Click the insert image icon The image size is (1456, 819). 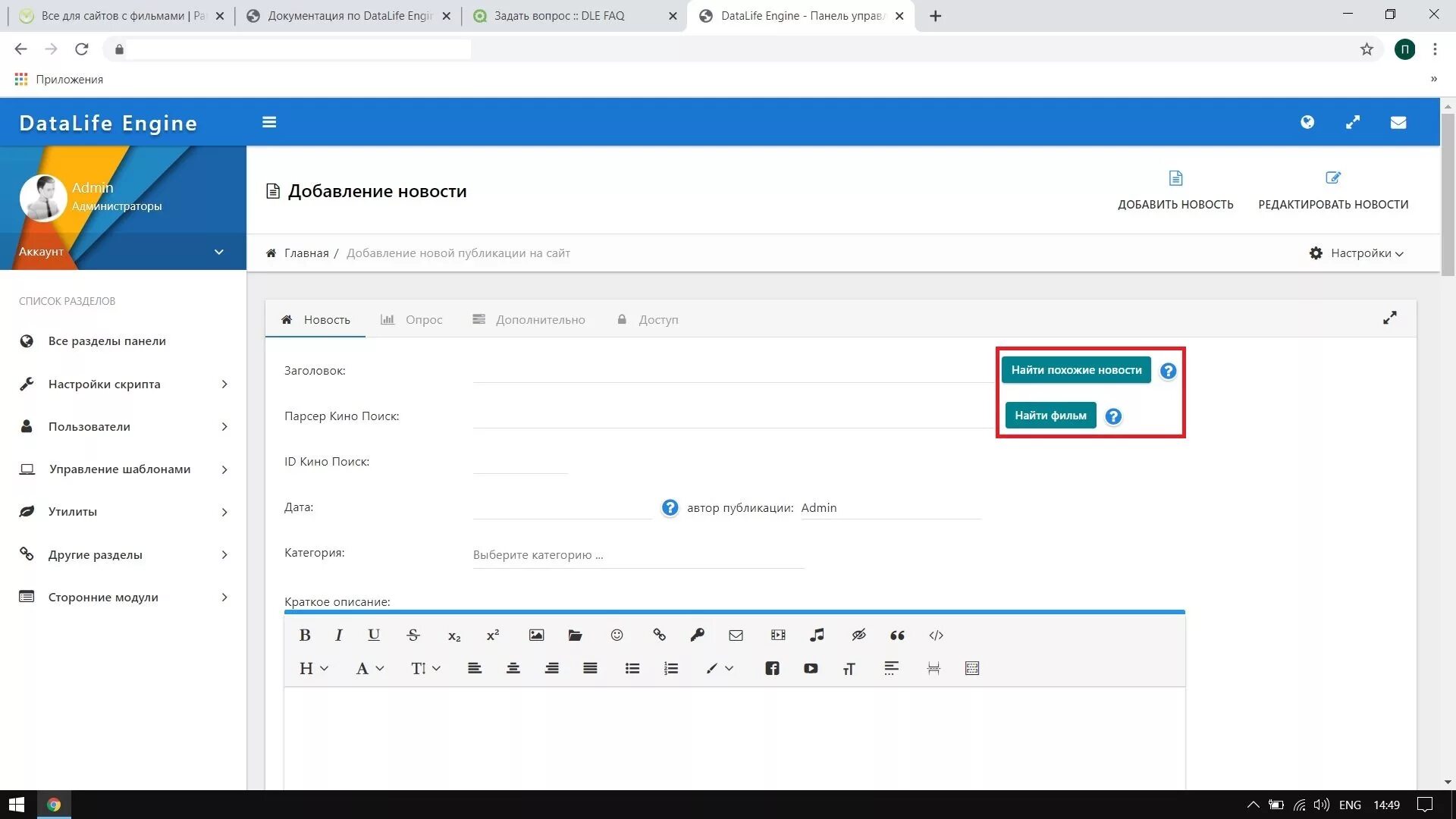536,635
